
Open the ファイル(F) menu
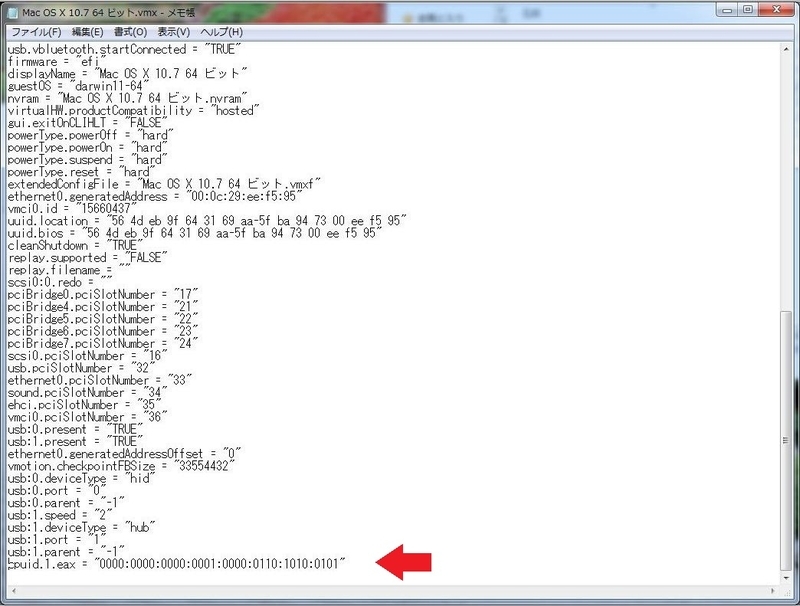(36, 32)
